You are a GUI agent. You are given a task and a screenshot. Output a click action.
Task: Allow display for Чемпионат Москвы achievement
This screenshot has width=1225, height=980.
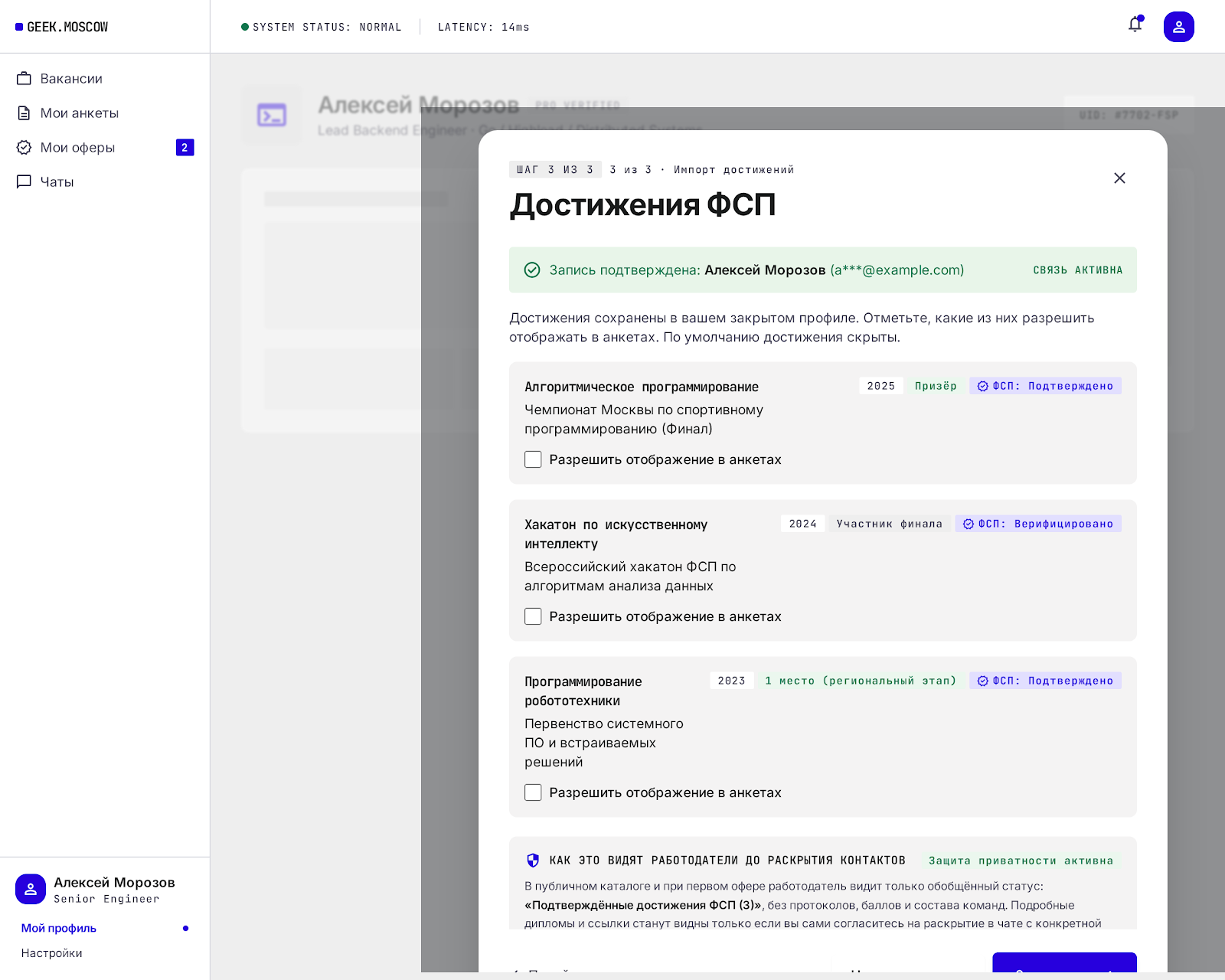533,459
